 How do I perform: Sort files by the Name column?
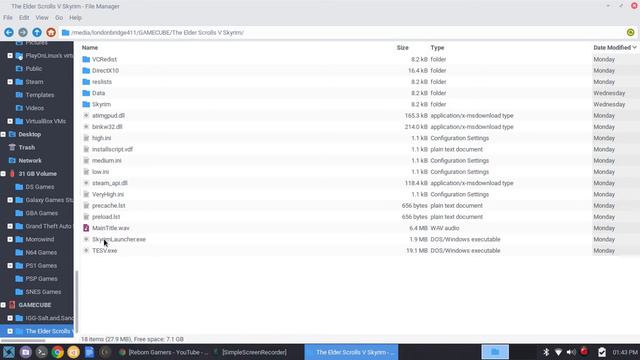(90, 48)
